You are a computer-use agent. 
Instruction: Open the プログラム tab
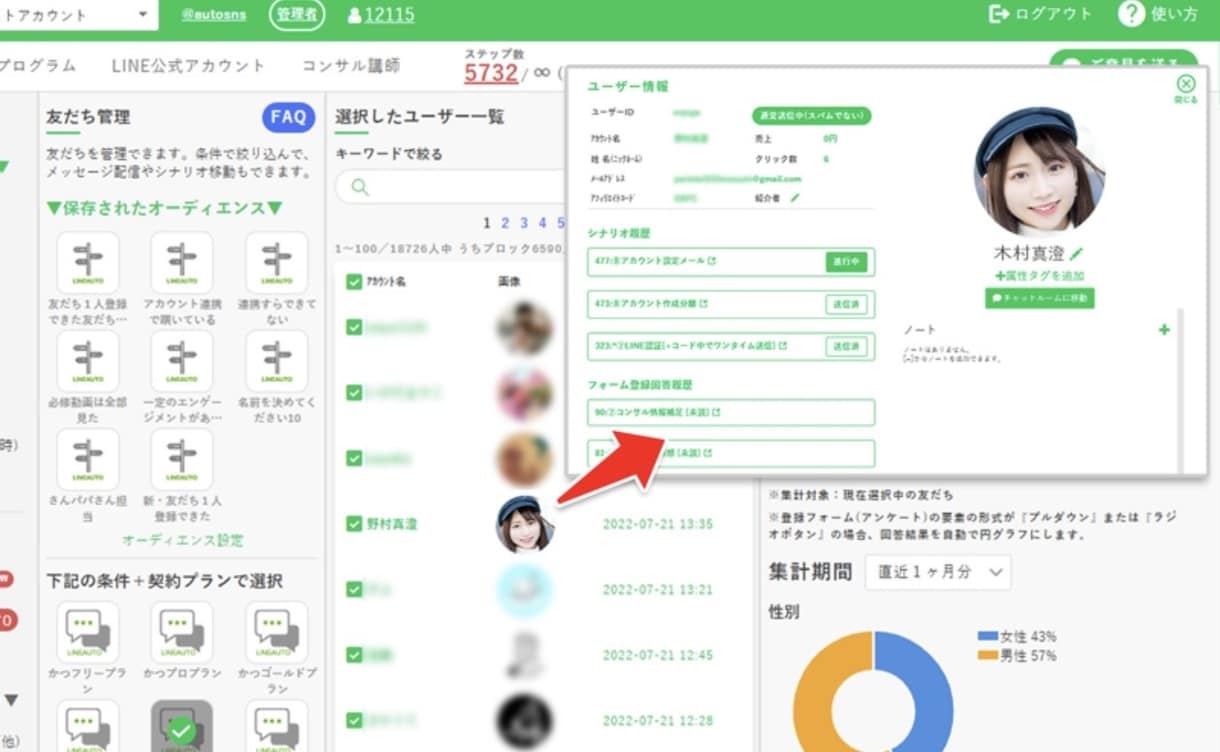click(x=37, y=66)
